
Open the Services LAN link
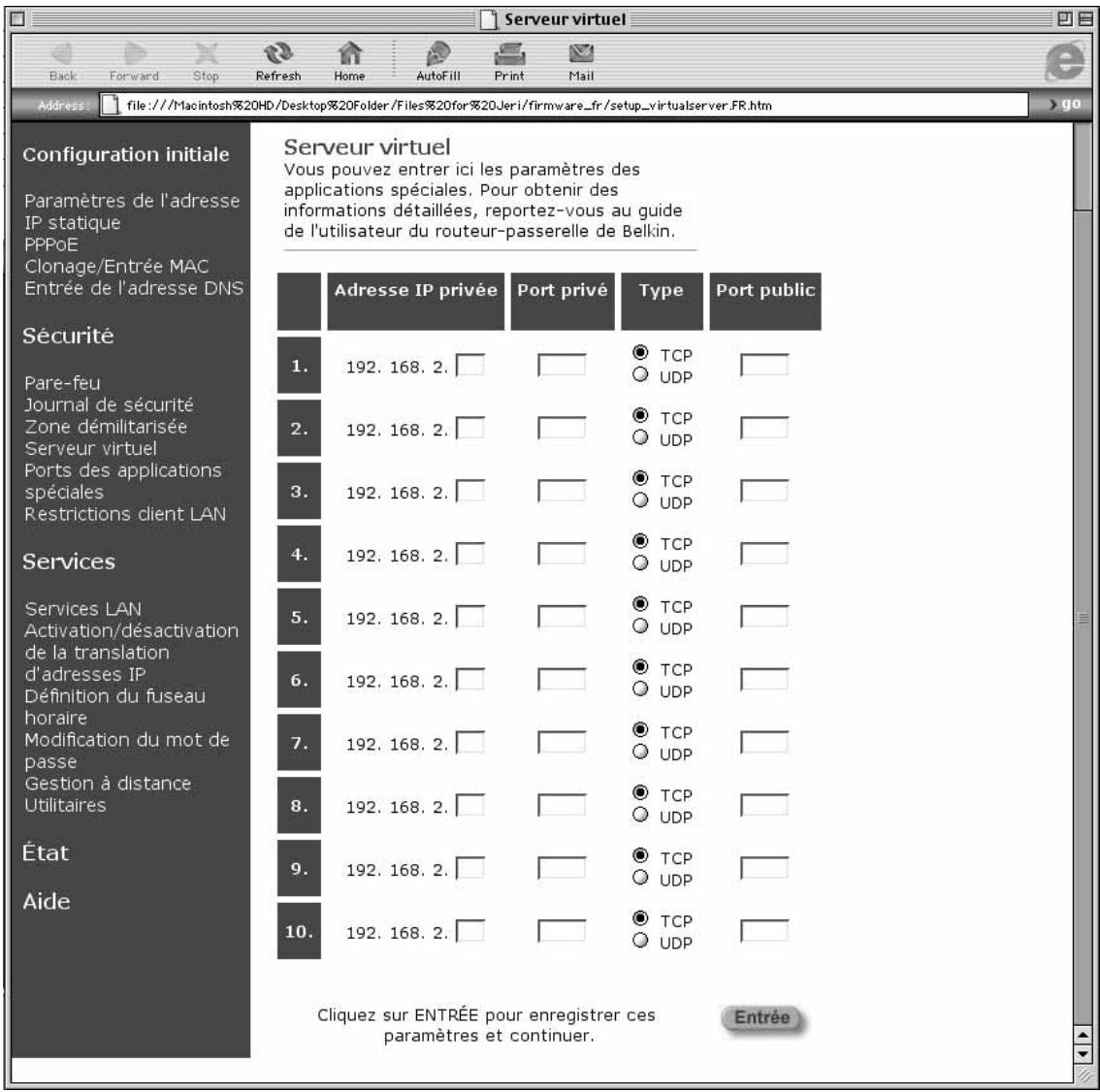point(82,609)
